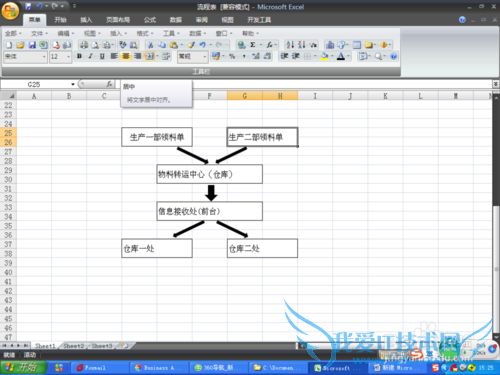Click the Office Button orb
Screen dimensions: 500x375
[x=10, y=11]
